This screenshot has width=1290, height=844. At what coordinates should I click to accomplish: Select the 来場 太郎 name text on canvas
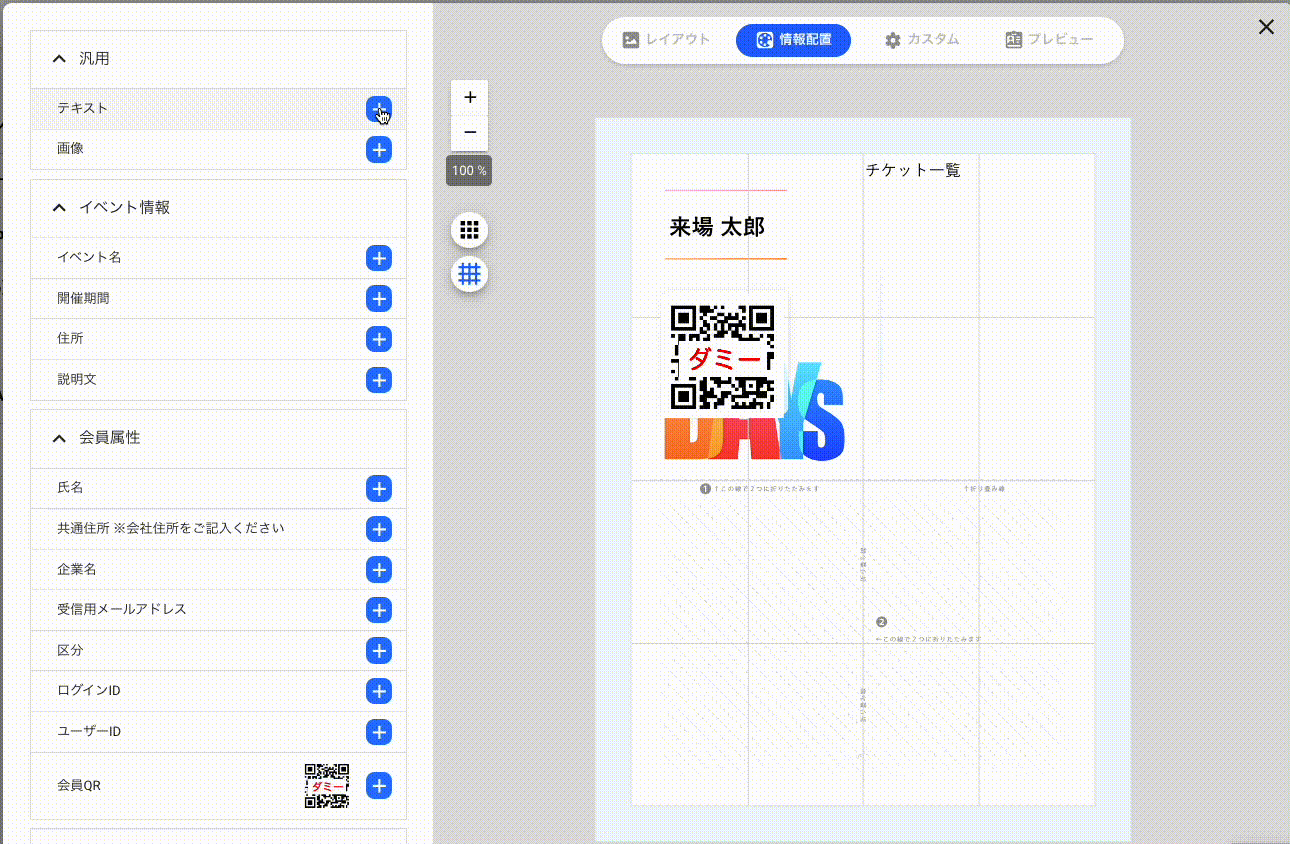(717, 228)
